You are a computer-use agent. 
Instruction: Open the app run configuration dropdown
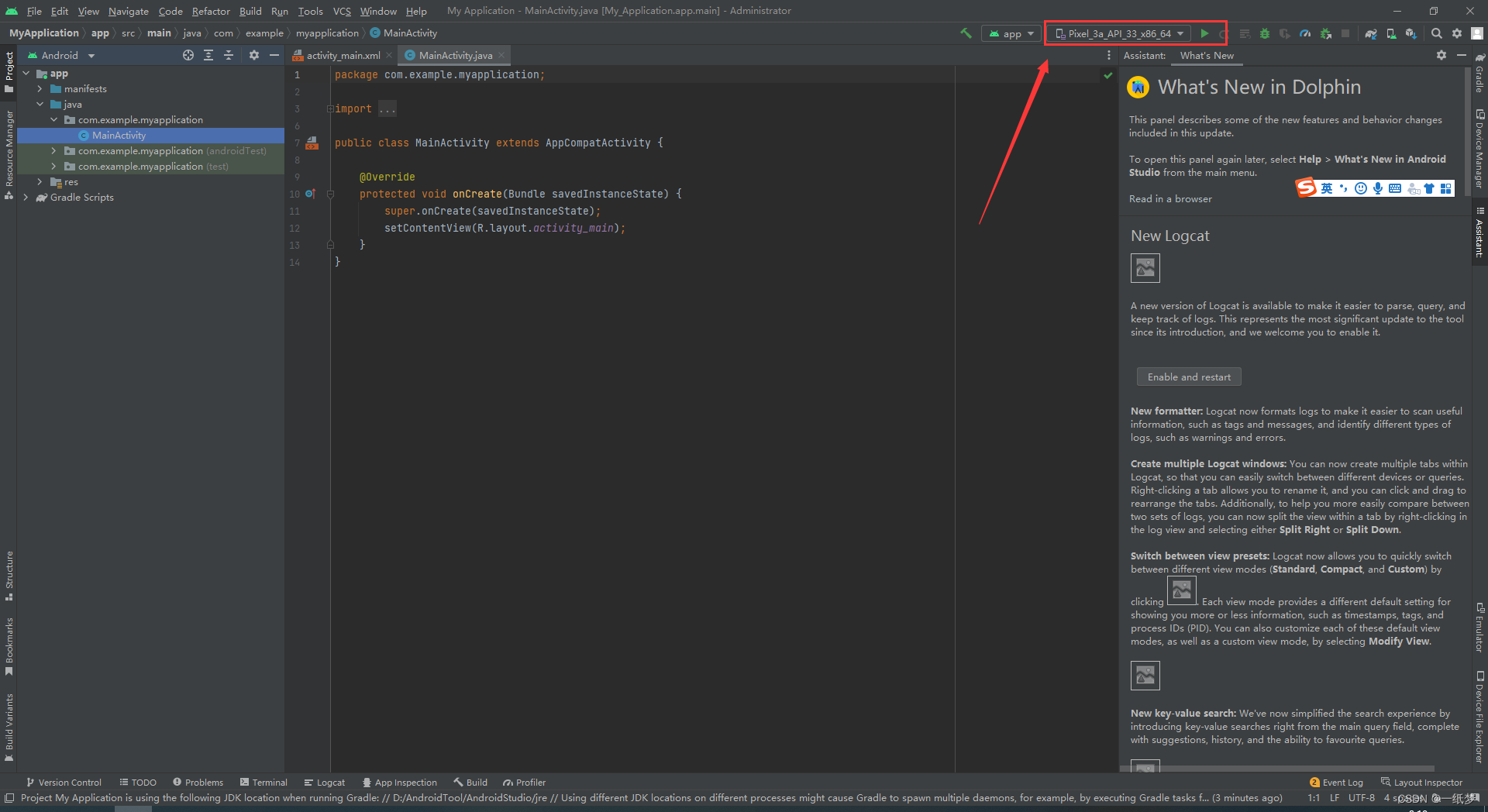[1011, 33]
